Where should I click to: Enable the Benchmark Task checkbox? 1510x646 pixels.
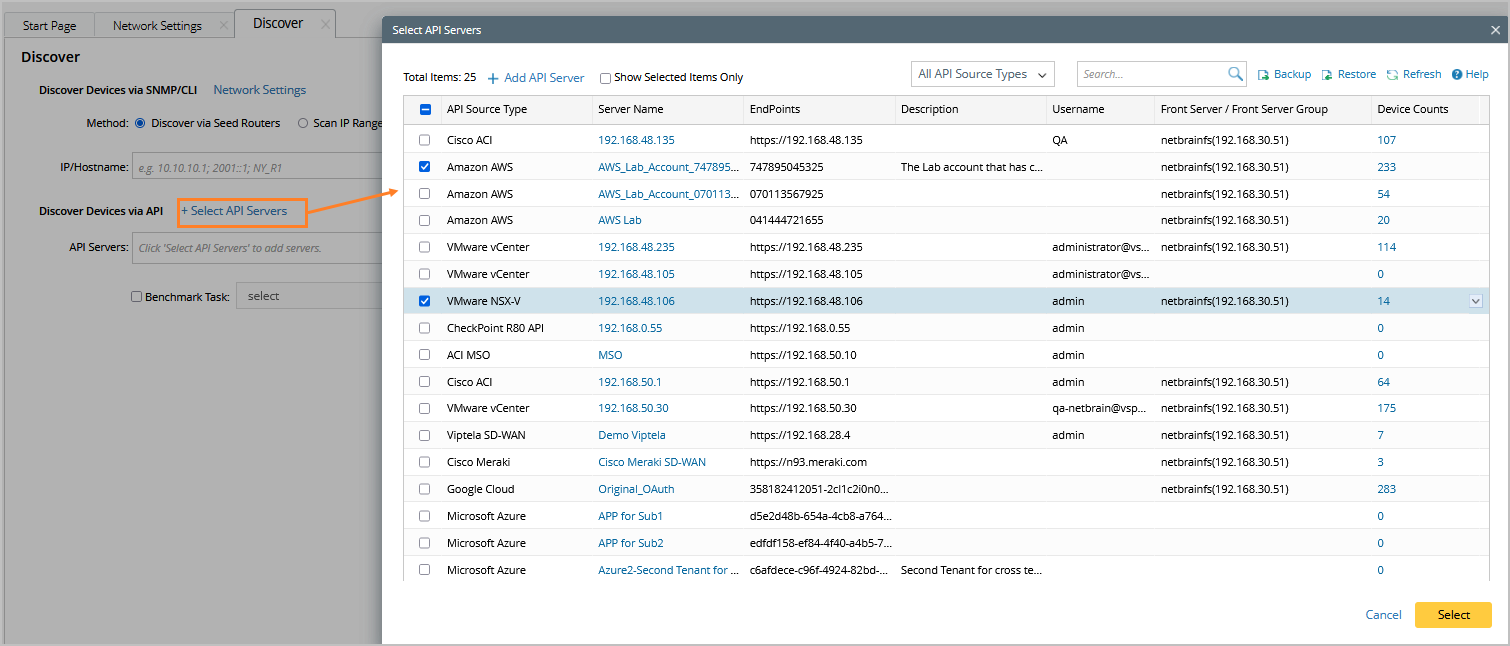tap(136, 297)
